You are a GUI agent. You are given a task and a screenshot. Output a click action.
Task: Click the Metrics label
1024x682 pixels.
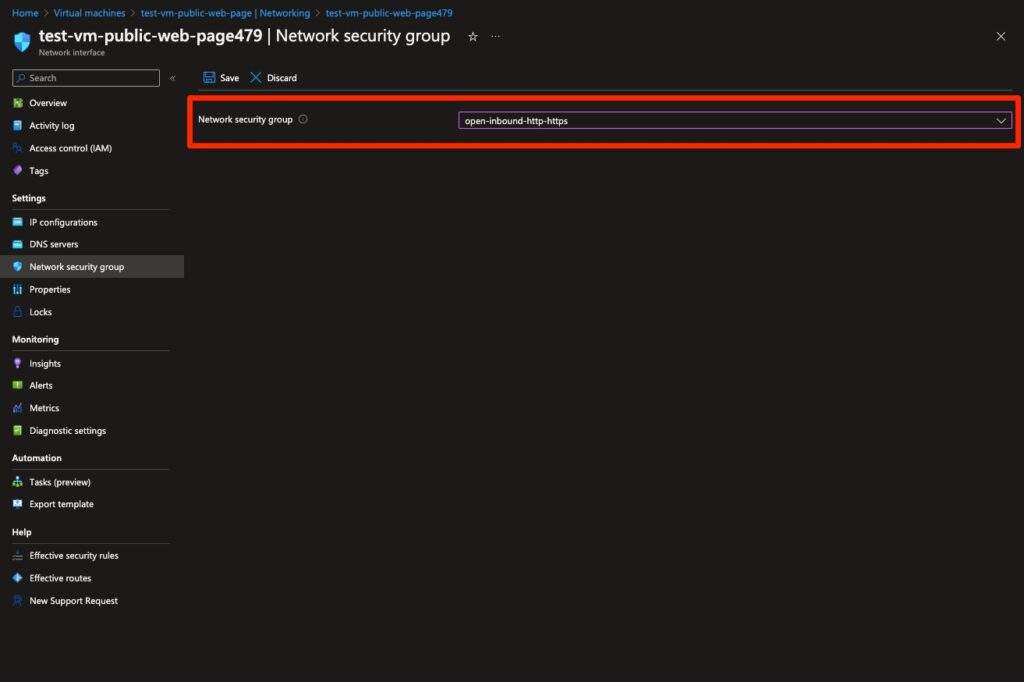[x=44, y=408]
